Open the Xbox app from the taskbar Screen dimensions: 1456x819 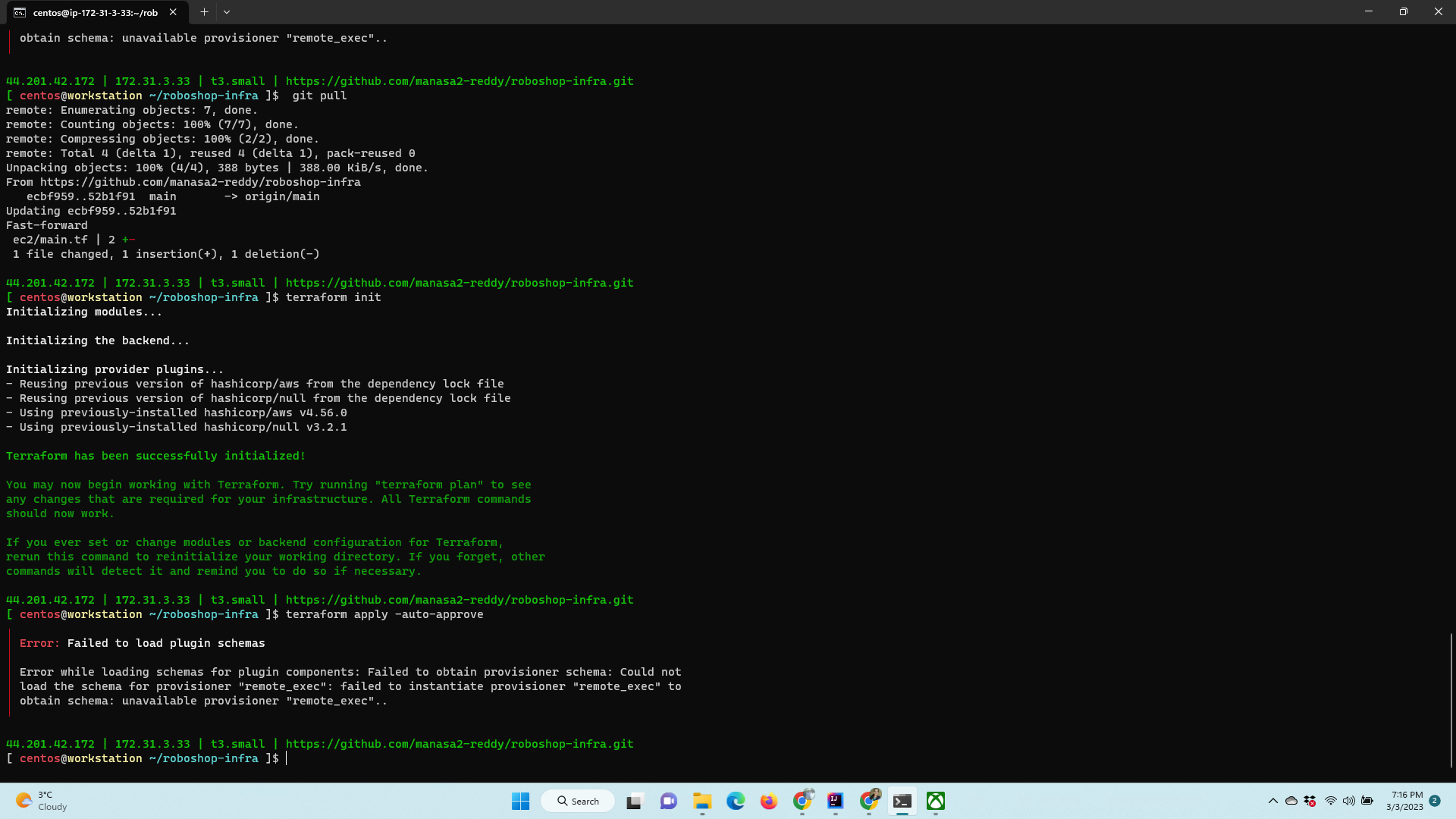(x=936, y=801)
